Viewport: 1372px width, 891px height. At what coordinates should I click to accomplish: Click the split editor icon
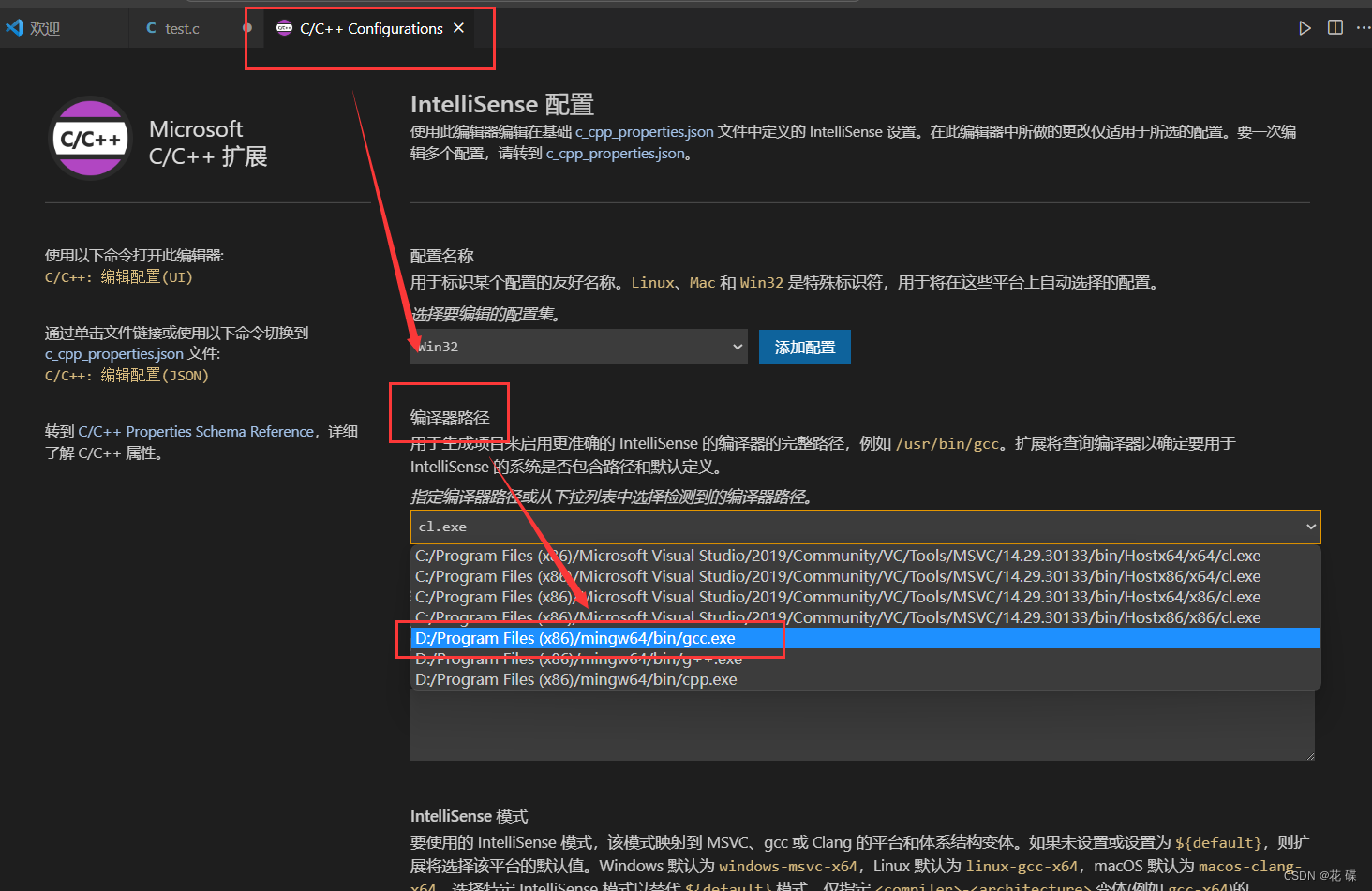pos(1335,28)
